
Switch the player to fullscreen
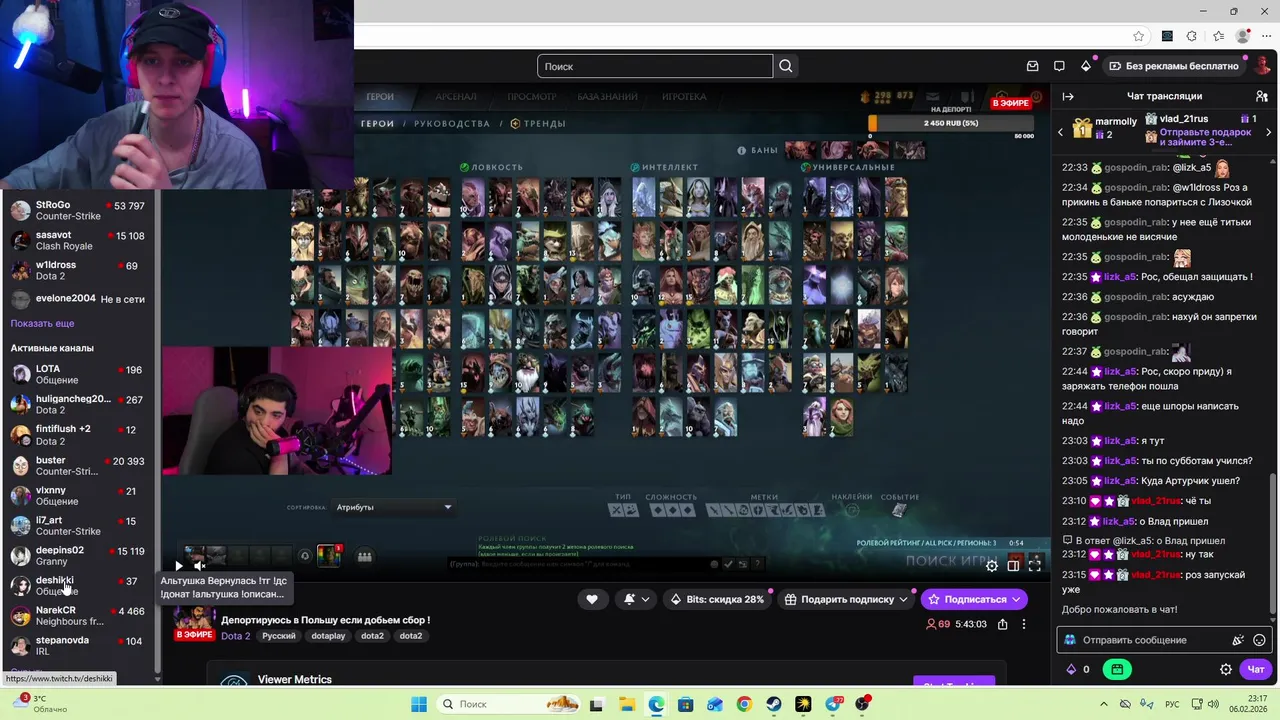(1035, 565)
